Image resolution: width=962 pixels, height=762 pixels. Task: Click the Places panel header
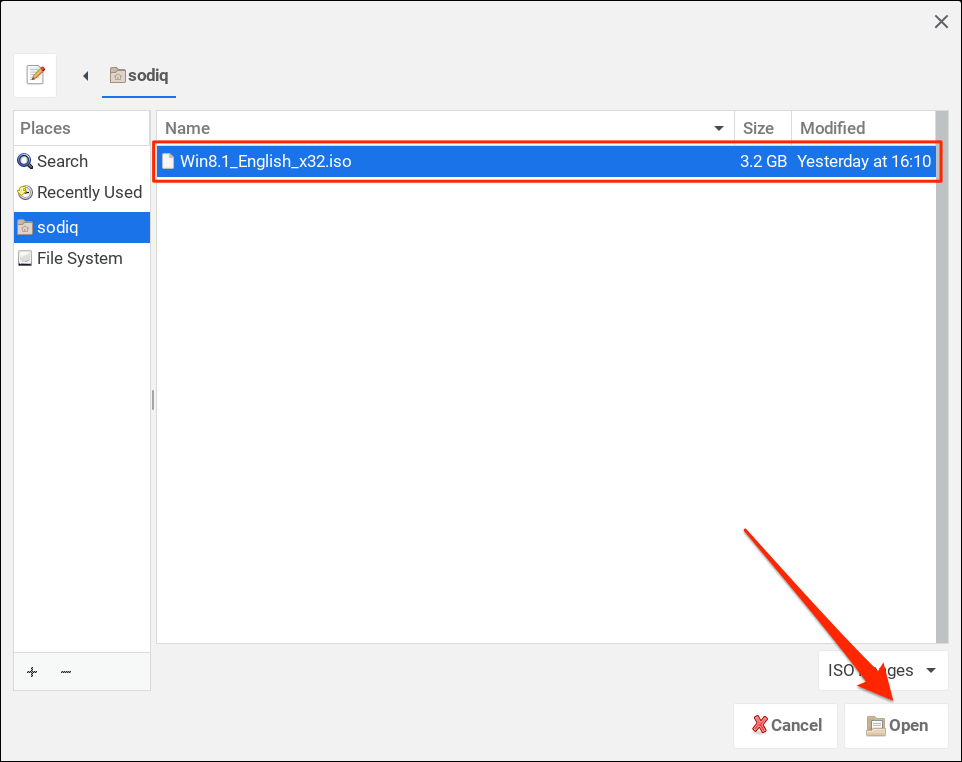(x=82, y=128)
